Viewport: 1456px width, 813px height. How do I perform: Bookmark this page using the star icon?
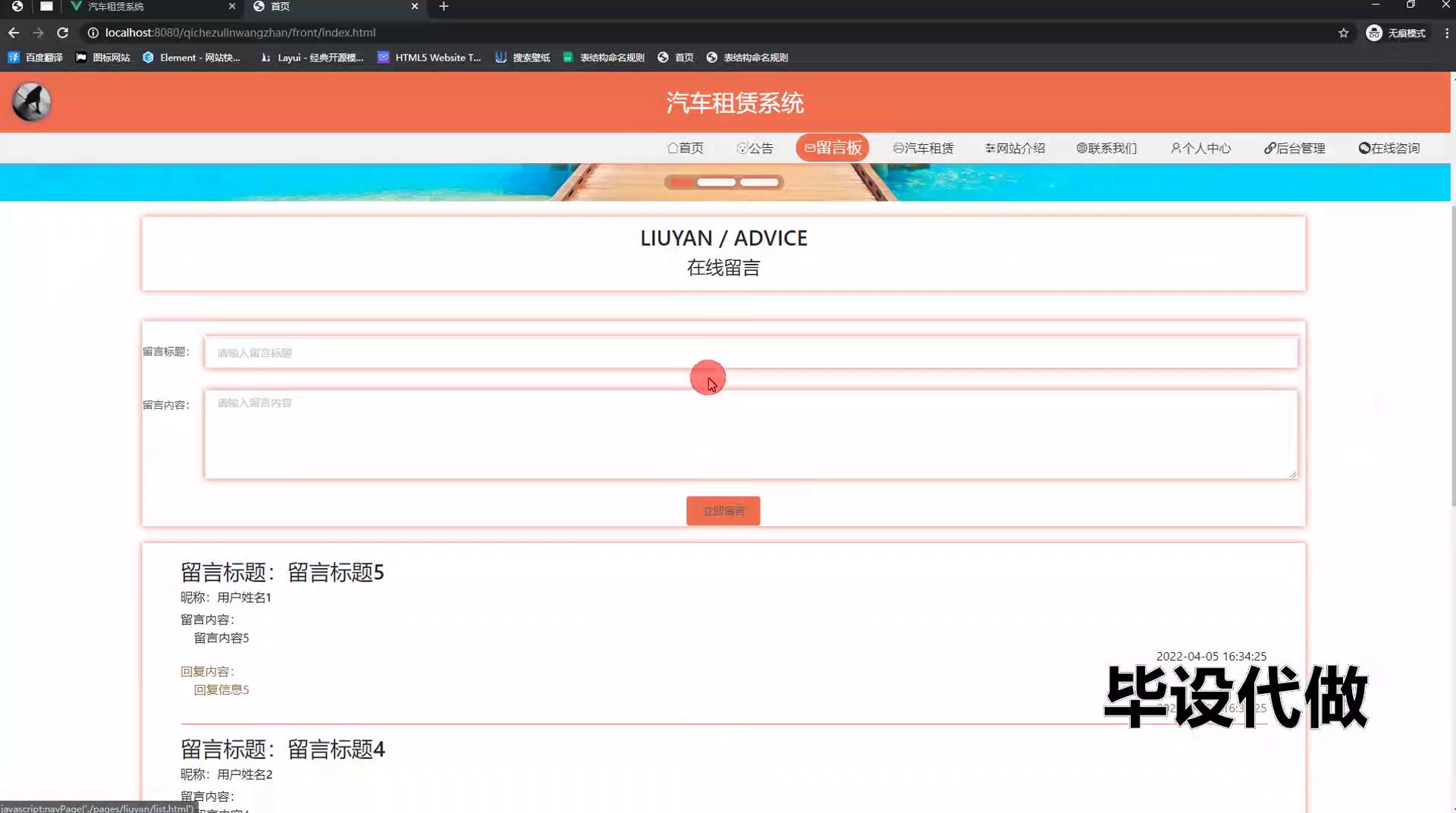tap(1343, 33)
